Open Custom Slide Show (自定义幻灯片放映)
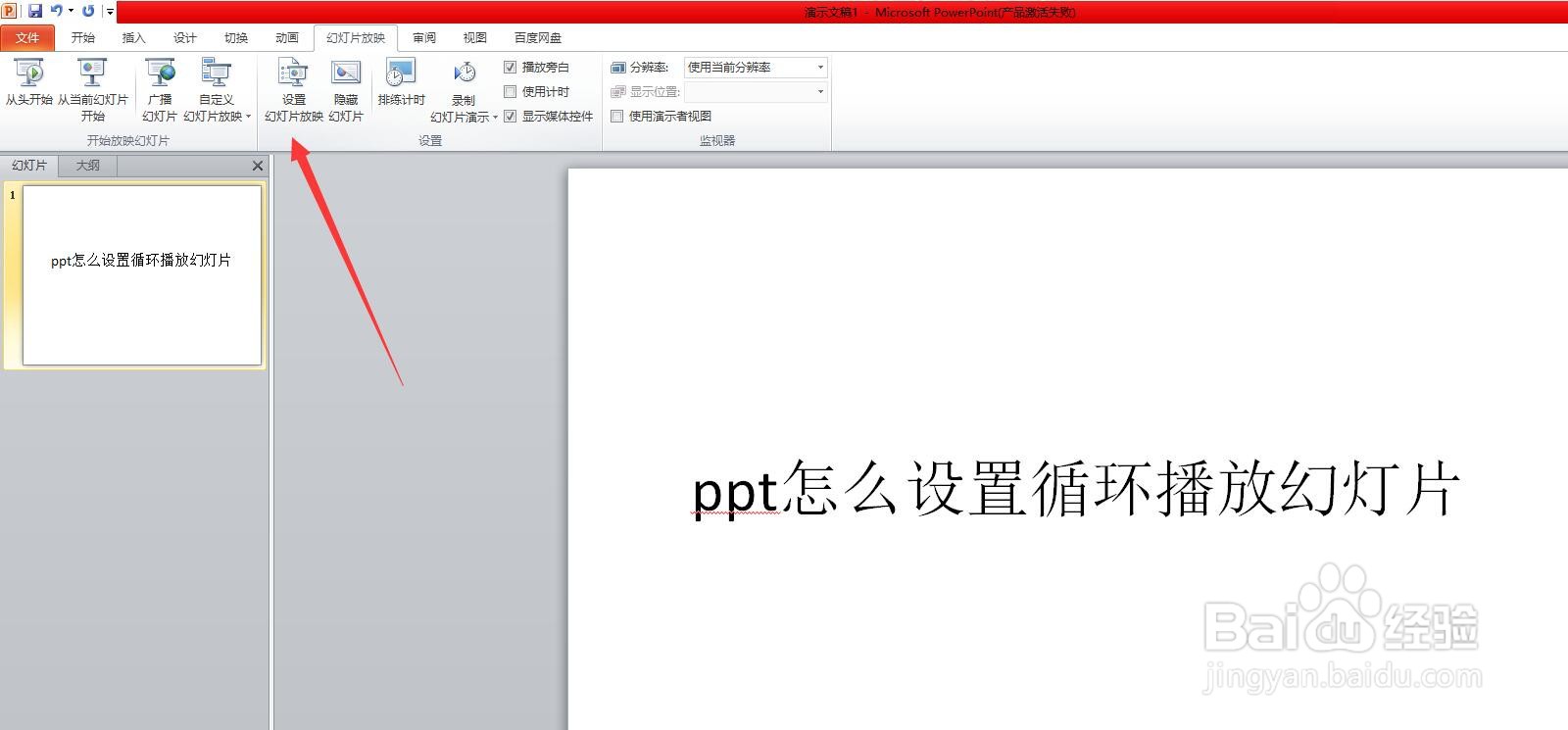The image size is (1568, 730). 217,89
